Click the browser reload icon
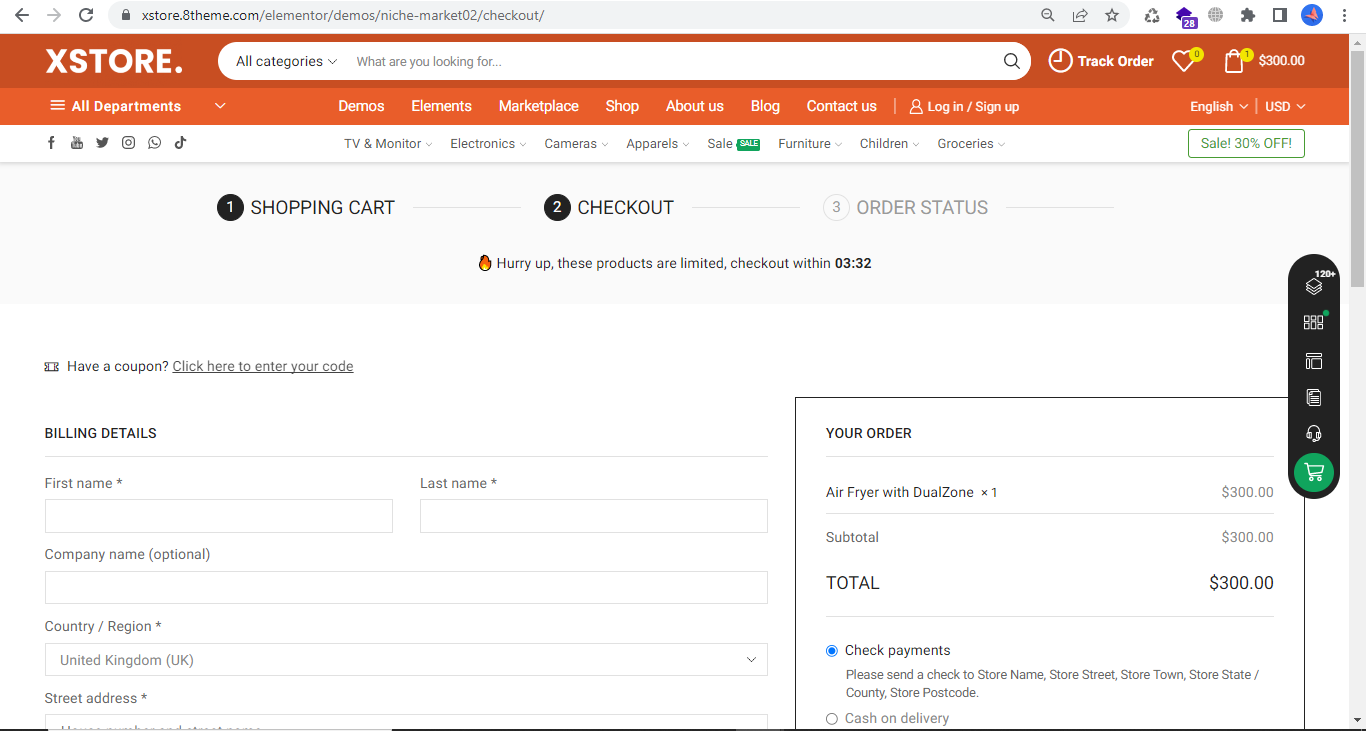 (86, 15)
